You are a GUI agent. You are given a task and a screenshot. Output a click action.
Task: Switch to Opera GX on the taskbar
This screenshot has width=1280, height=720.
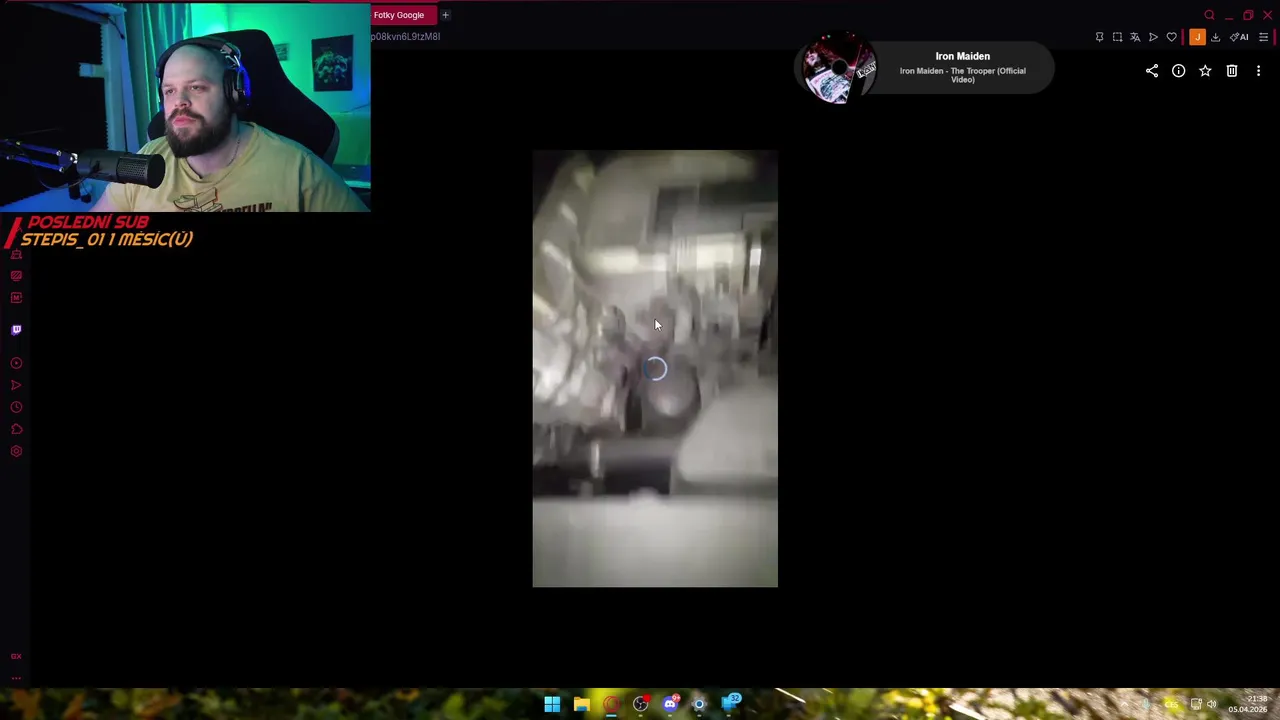[x=611, y=704]
